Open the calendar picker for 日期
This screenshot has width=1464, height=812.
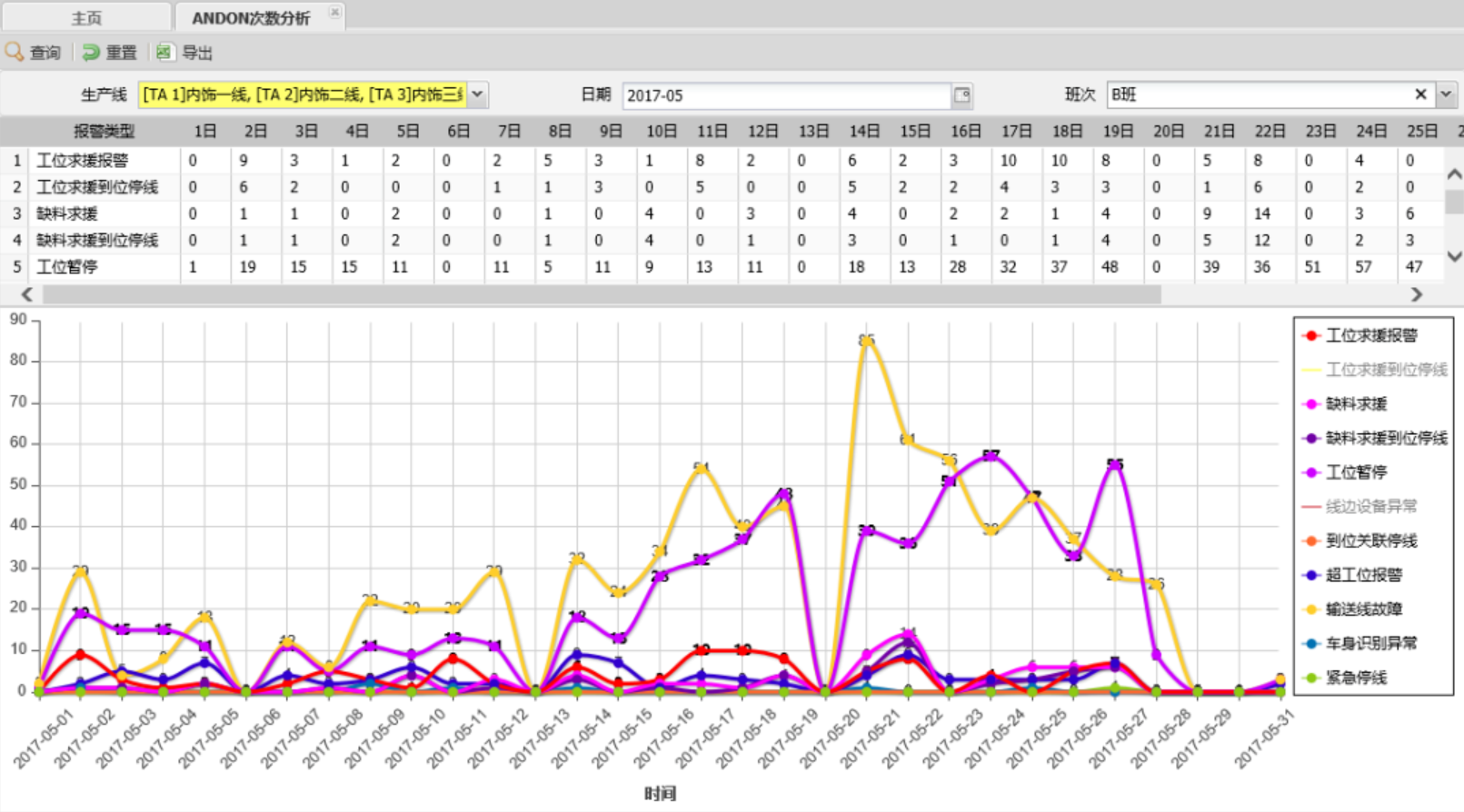961,94
